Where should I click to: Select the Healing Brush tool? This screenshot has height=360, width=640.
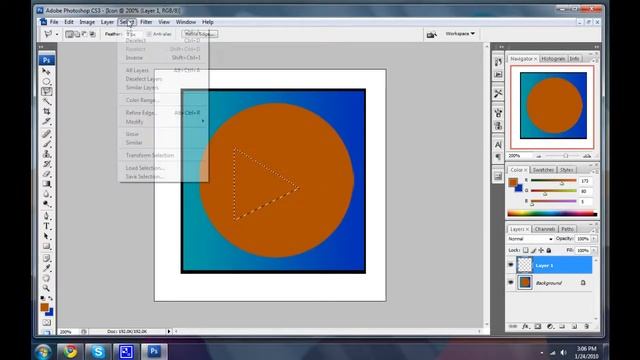(x=47, y=134)
